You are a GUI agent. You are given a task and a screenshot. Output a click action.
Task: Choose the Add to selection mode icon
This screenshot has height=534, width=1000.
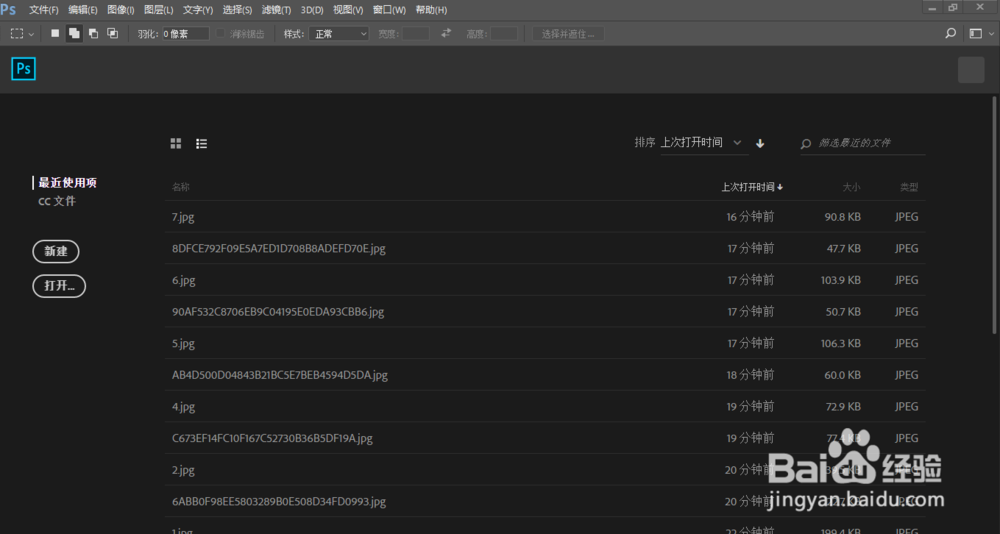[74, 34]
